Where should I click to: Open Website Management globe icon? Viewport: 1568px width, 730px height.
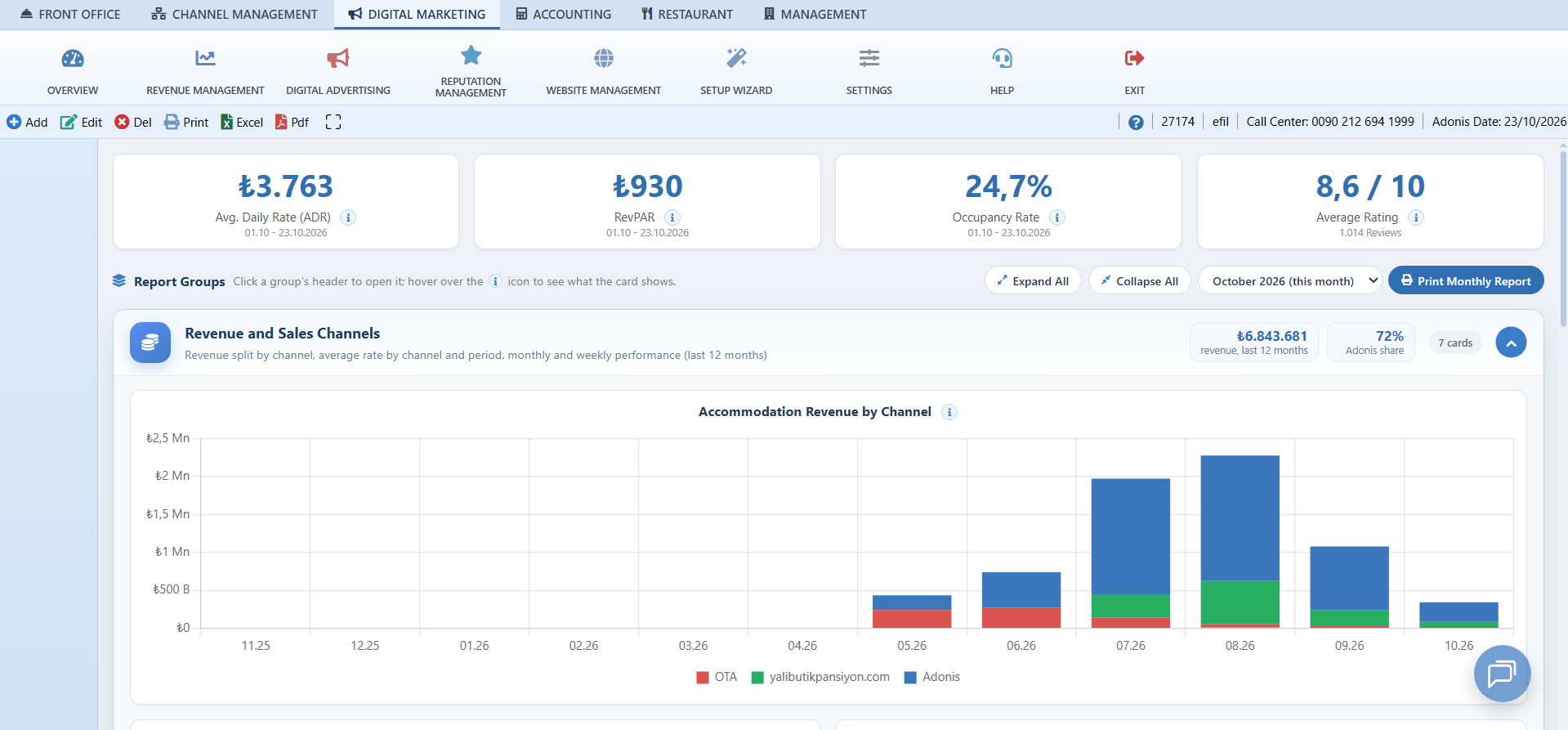604,58
